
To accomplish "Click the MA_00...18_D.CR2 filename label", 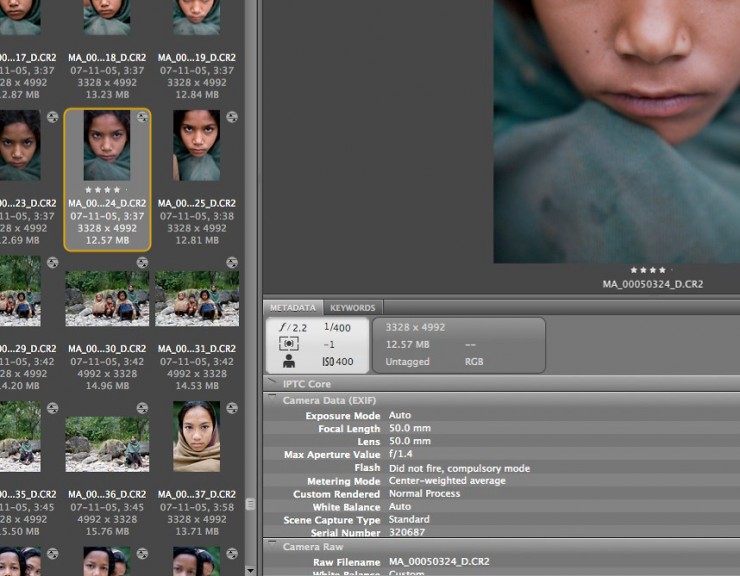I will pos(107,58).
